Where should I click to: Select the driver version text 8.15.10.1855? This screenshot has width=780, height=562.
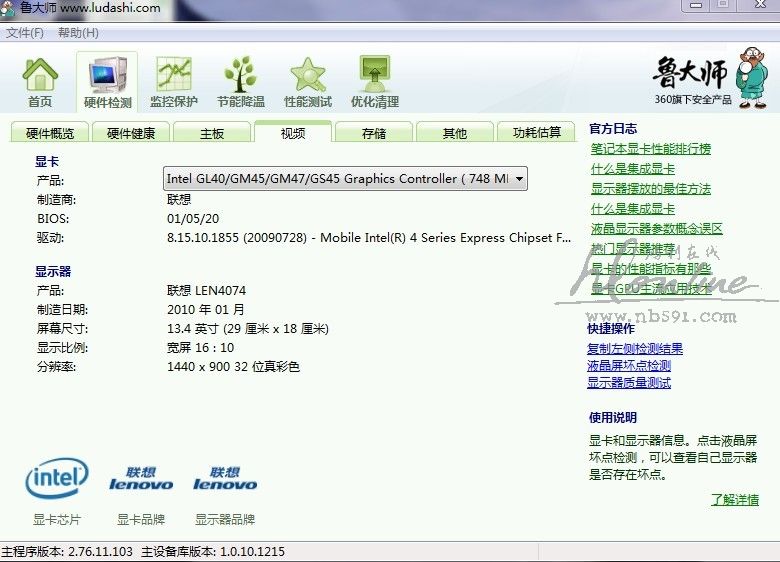[x=203, y=238]
